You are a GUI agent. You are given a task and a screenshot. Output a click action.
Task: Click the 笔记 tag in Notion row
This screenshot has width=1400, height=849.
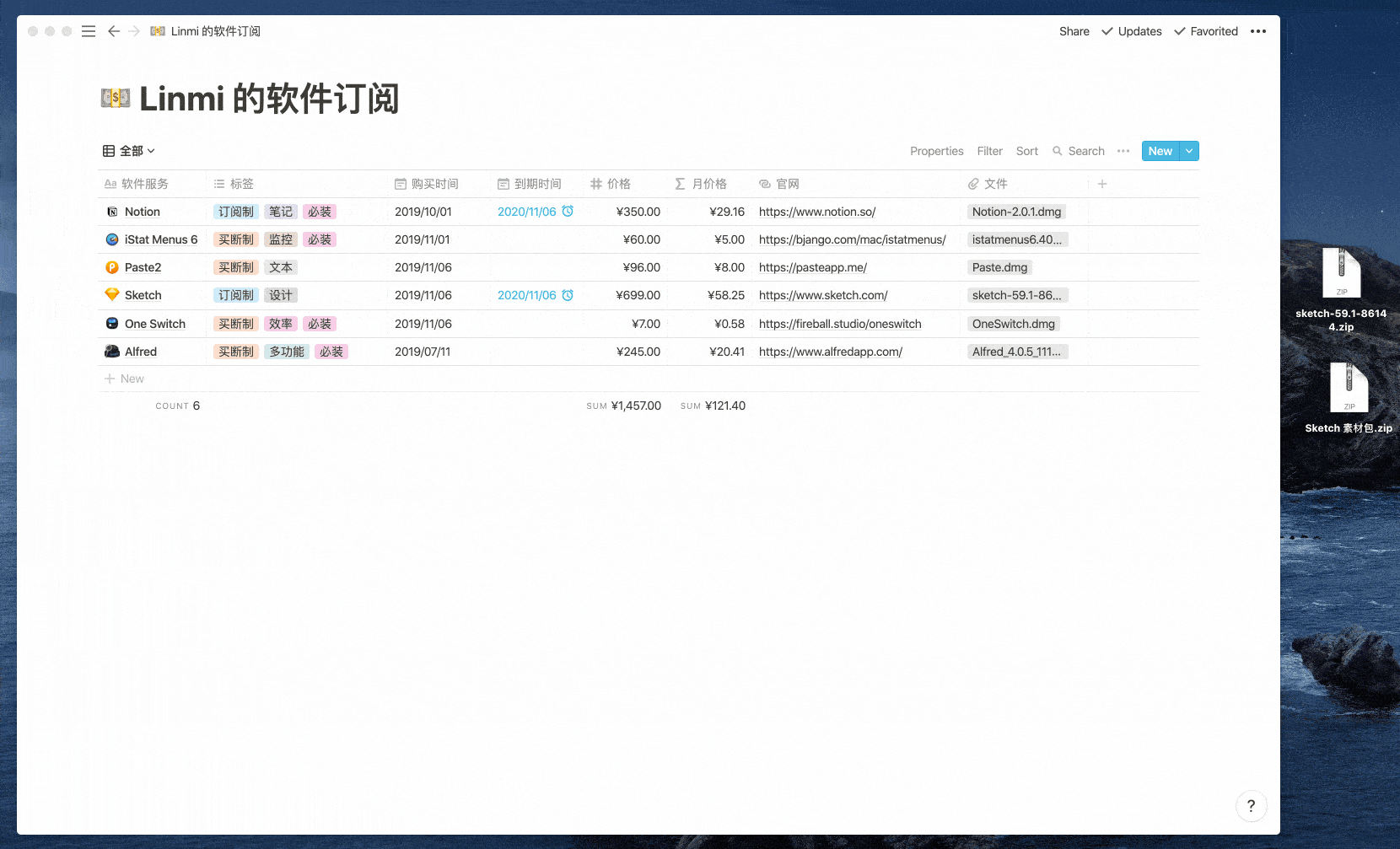click(x=281, y=212)
